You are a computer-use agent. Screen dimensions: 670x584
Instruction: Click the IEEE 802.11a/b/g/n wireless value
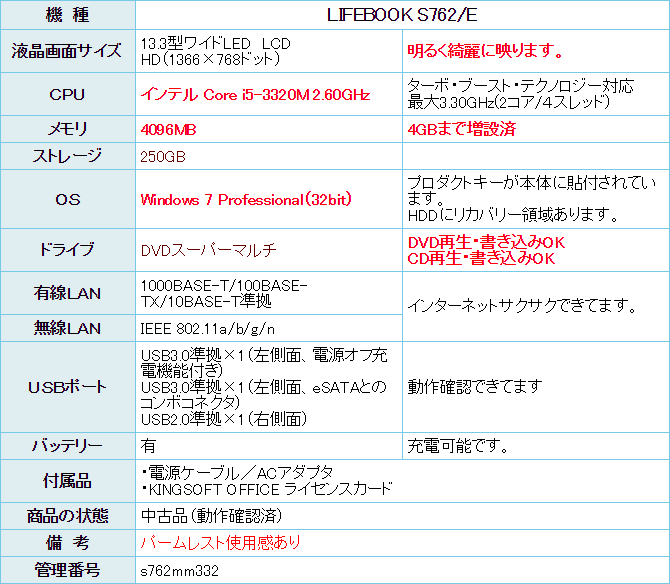[209, 329]
